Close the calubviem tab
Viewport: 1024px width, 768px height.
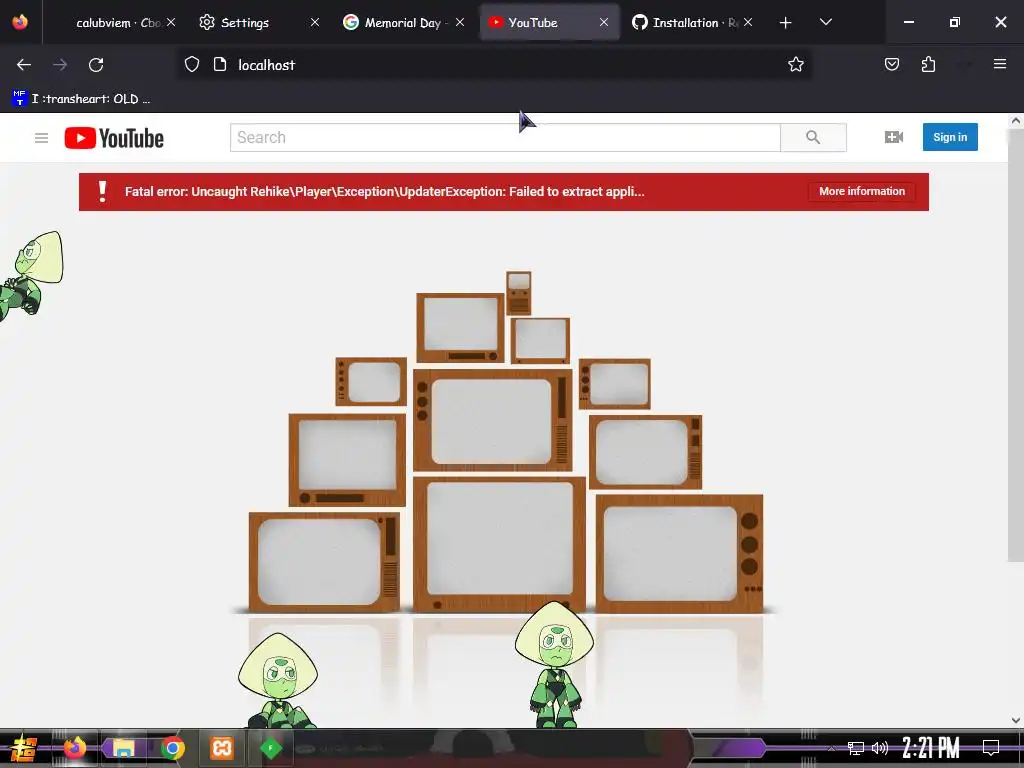[x=171, y=22]
